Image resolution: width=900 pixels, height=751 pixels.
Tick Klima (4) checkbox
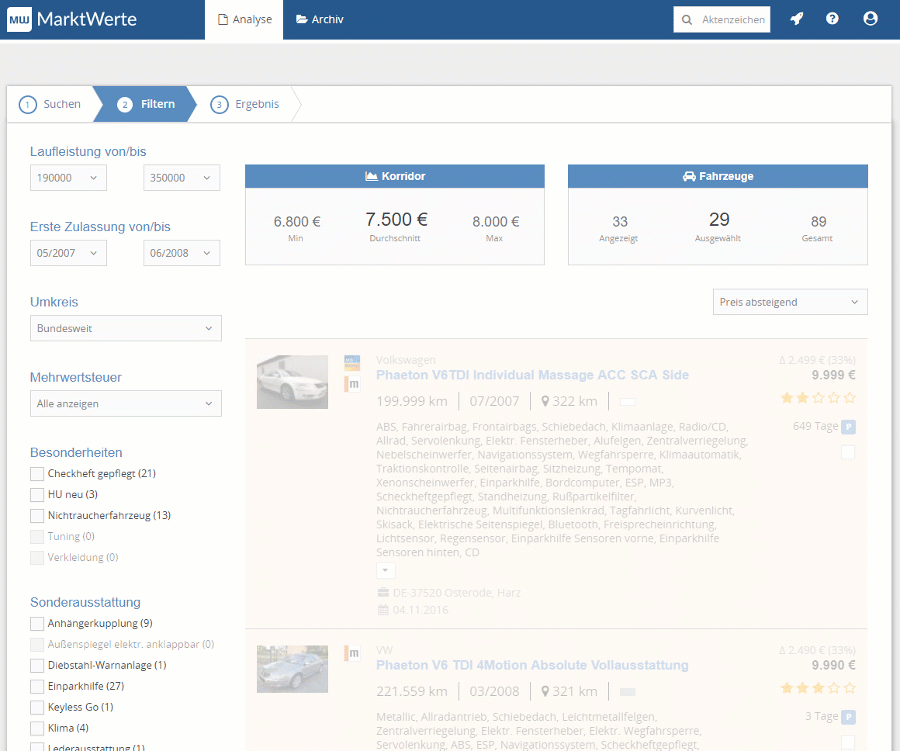point(37,728)
